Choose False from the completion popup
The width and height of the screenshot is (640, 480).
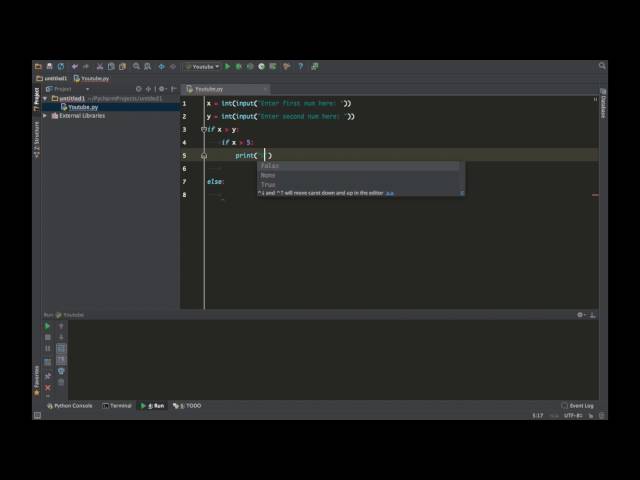[358, 166]
